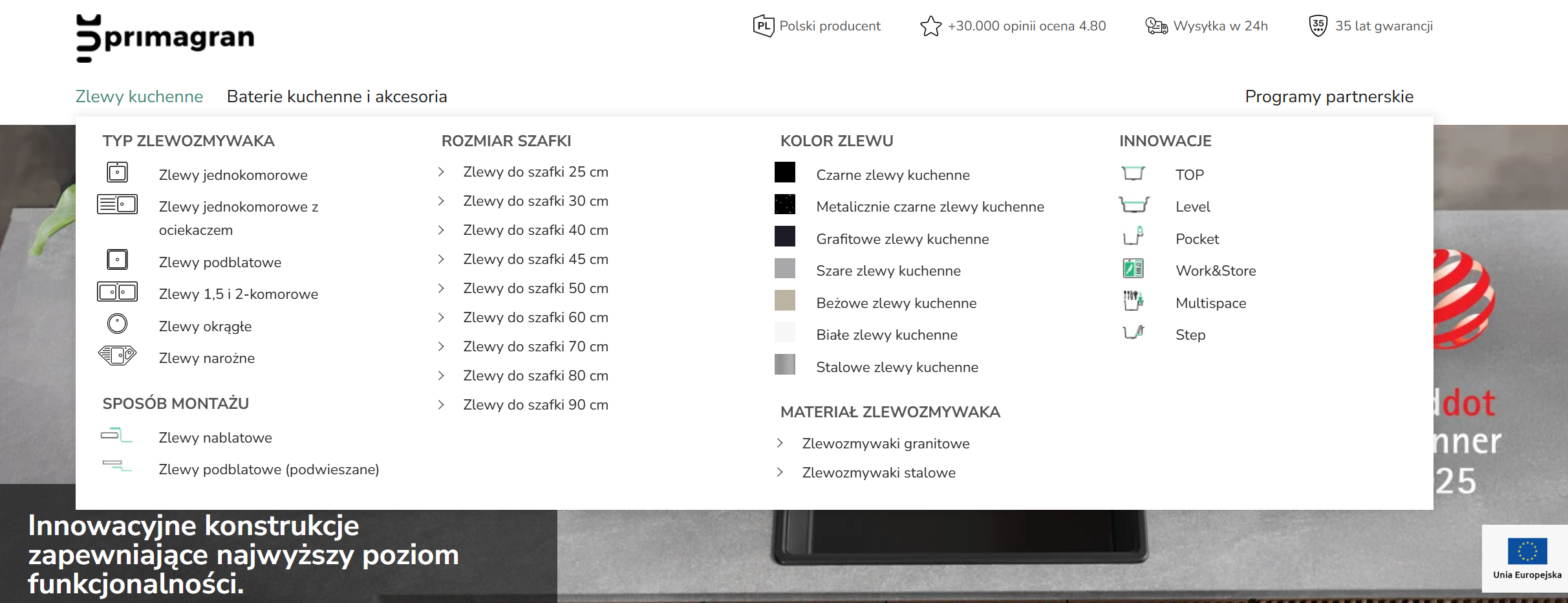Click the countertop-mounted sink icon
The width and height of the screenshot is (1568, 603).
117,435
